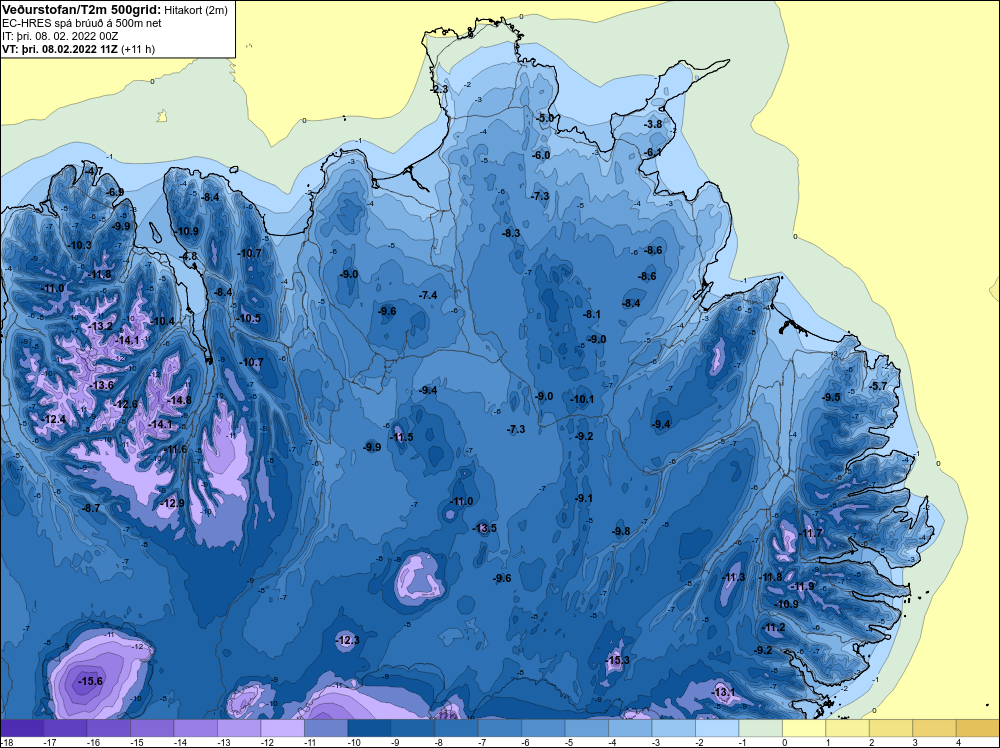Image resolution: width=1000 pixels, height=748 pixels.
Task: Click the -11.6 temperature value on the map
Action: (175, 450)
